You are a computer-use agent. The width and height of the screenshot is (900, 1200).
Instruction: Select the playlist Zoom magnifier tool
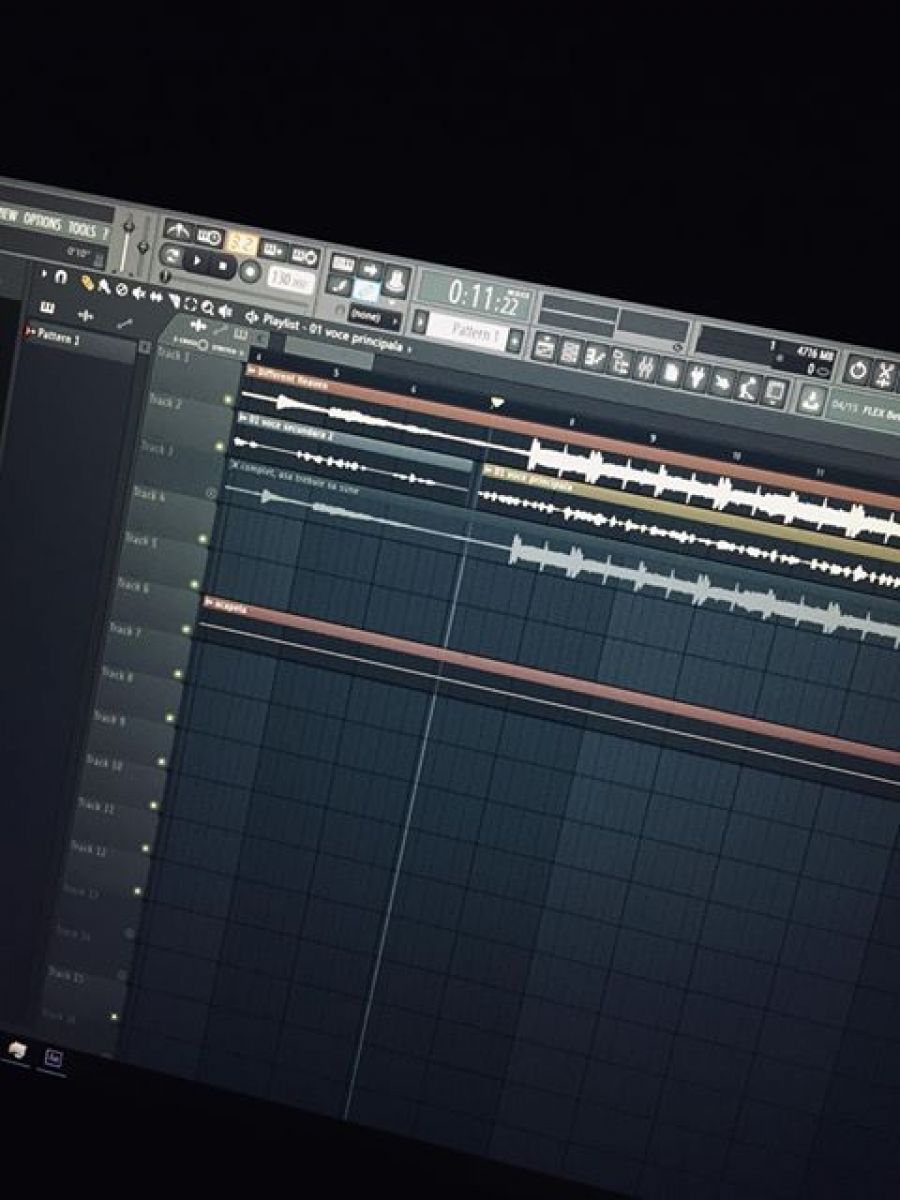pos(207,308)
